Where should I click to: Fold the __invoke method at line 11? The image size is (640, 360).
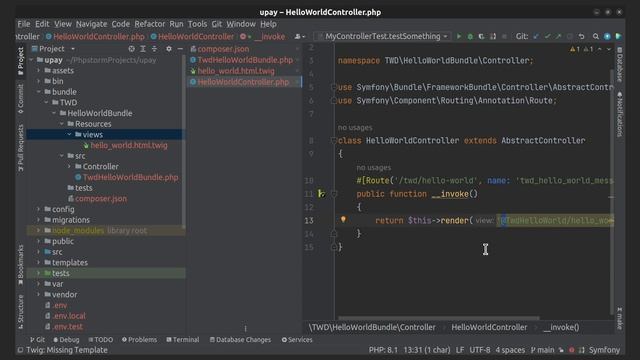[333, 194]
